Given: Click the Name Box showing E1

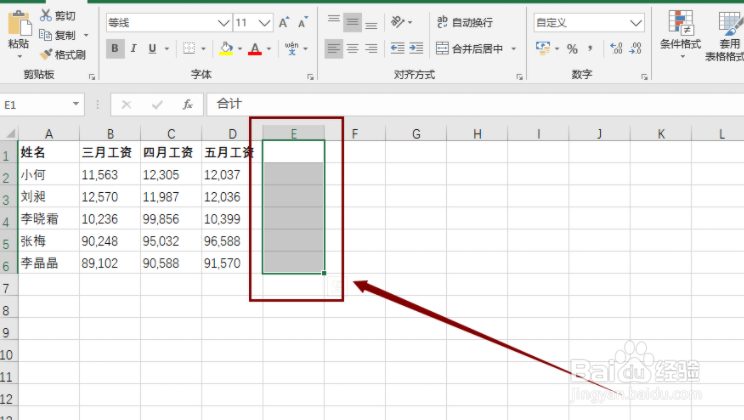Looking at the screenshot, I should (x=35, y=105).
